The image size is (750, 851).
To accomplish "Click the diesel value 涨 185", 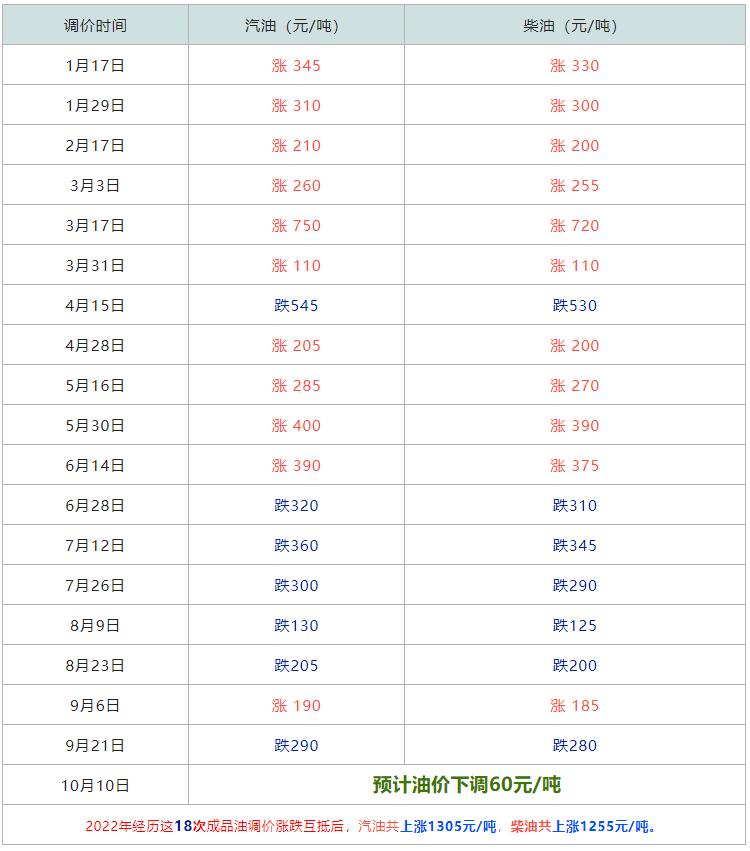I will (x=574, y=706).
